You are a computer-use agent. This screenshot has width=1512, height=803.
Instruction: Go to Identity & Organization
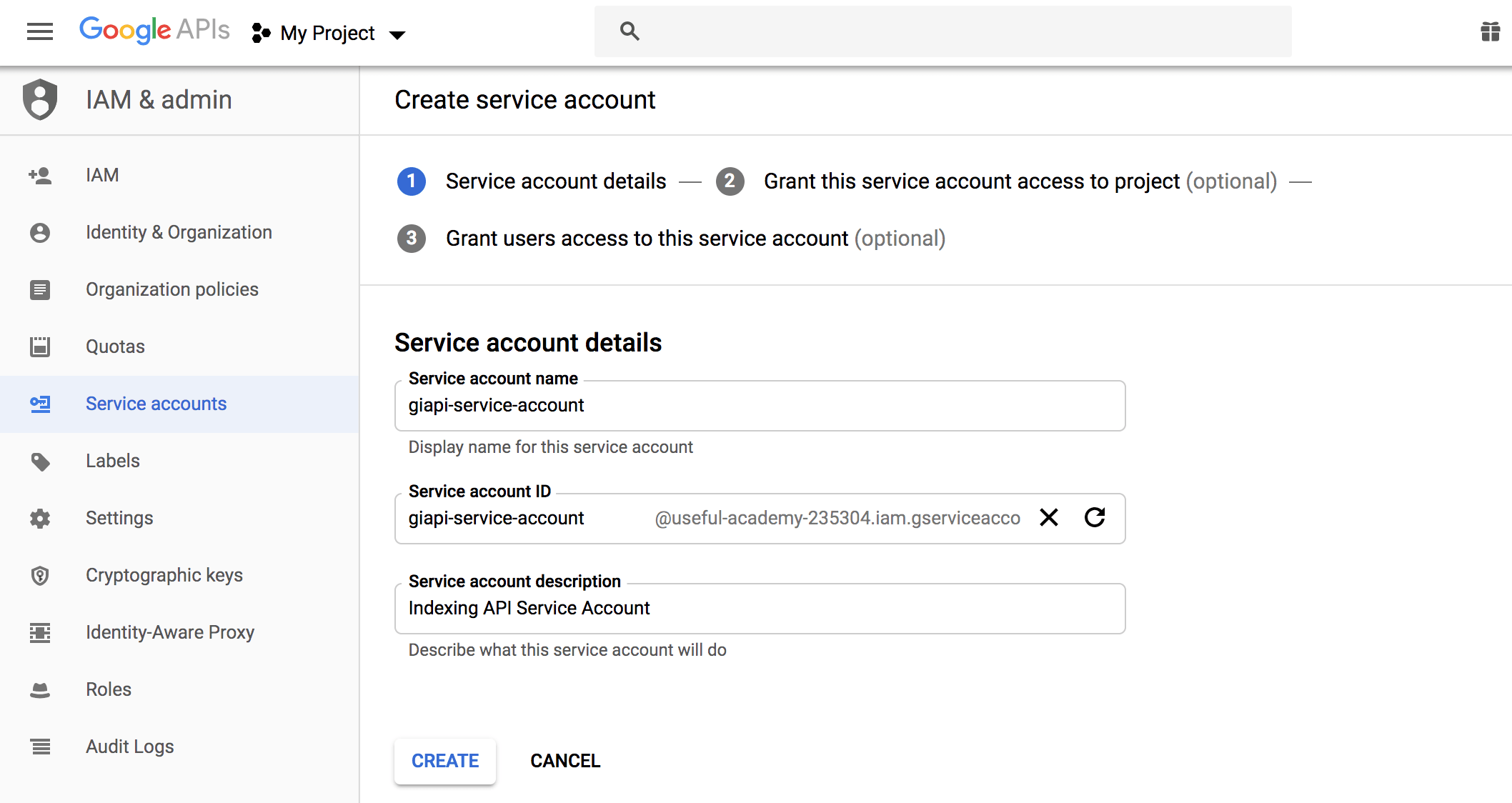click(179, 232)
